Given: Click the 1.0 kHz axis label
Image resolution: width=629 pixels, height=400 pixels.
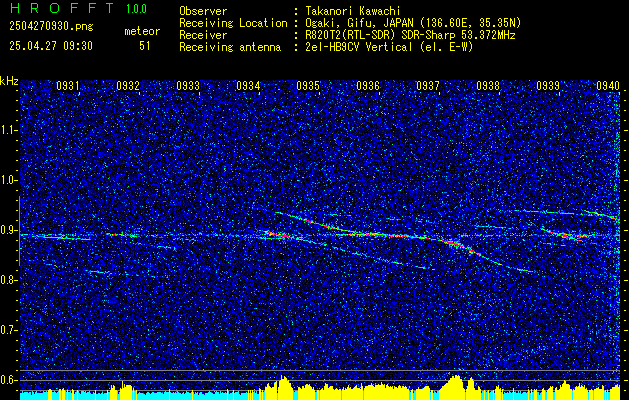Looking at the screenshot, I should (x=8, y=180).
